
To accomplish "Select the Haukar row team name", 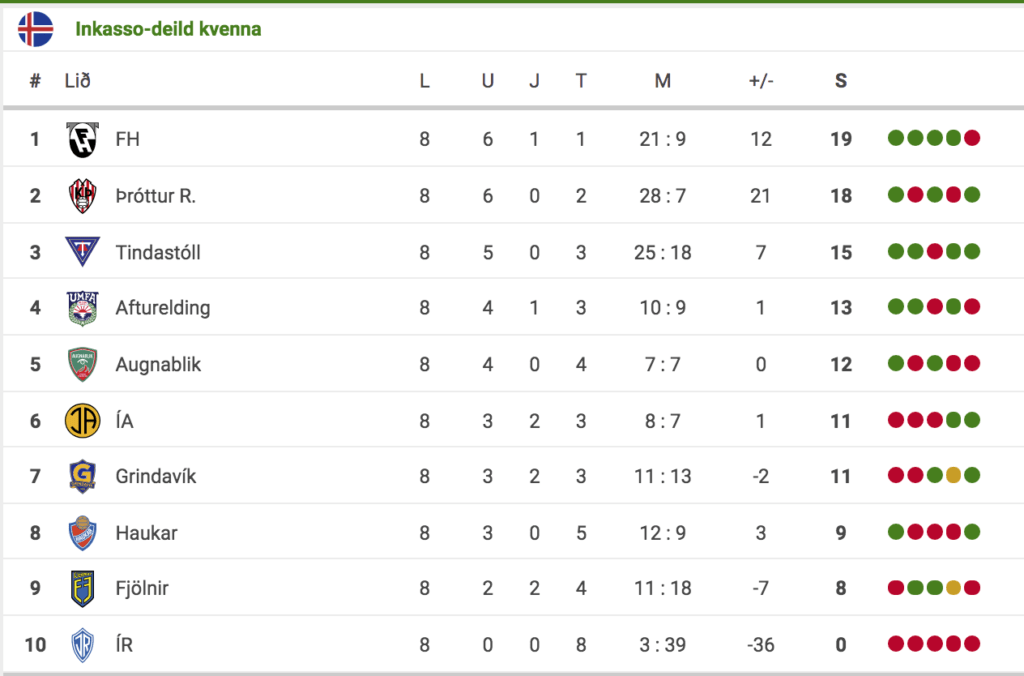I will 146,533.
